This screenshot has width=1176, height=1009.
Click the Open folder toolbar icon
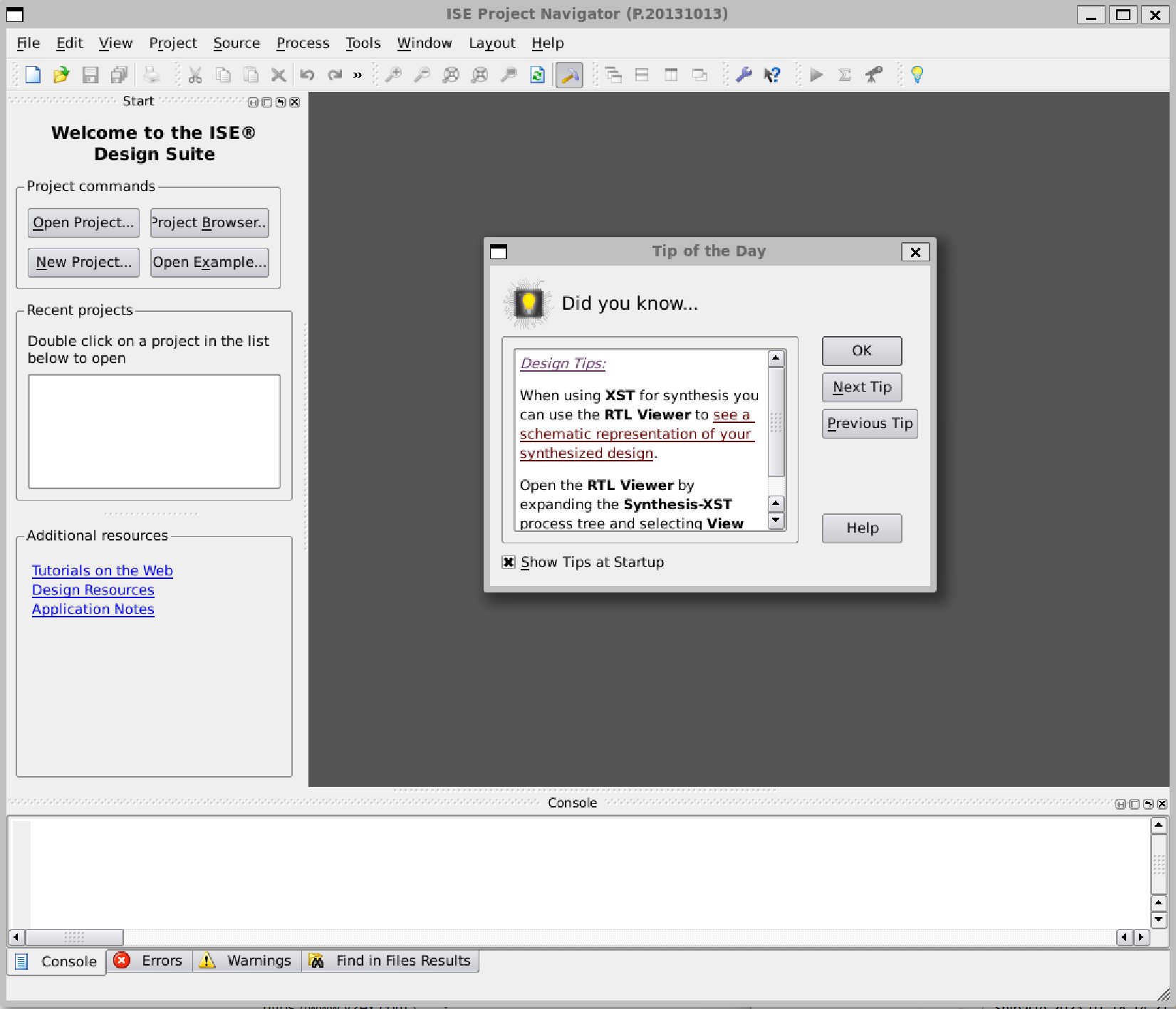point(61,75)
